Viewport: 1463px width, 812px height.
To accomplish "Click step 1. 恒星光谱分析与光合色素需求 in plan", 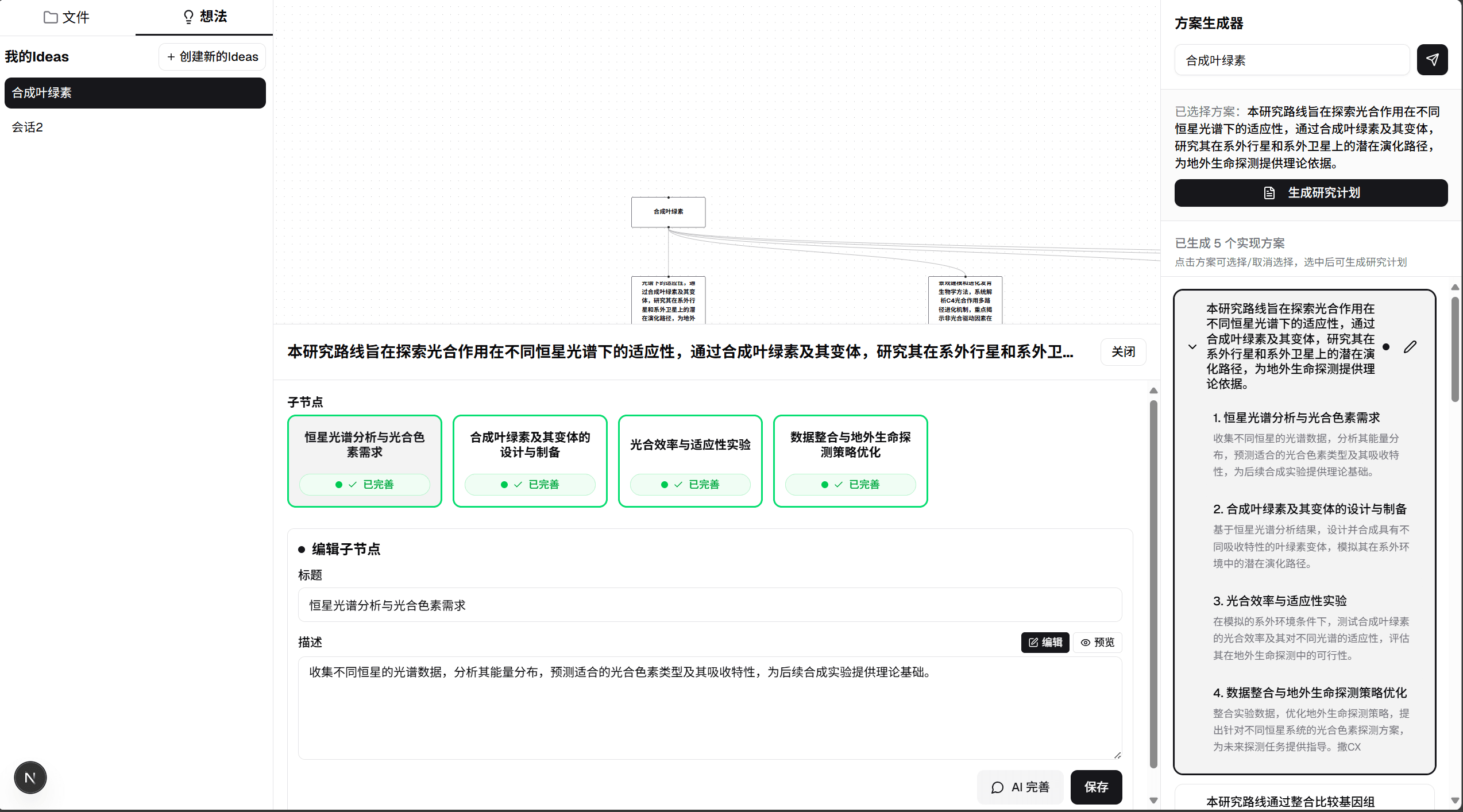I will point(1296,418).
